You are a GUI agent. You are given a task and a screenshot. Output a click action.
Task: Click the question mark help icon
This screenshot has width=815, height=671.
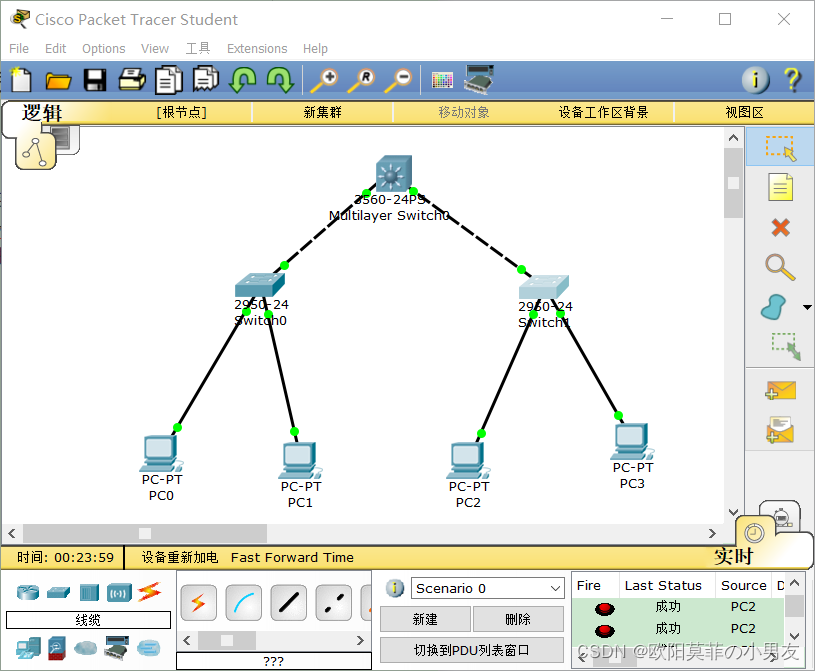click(792, 80)
